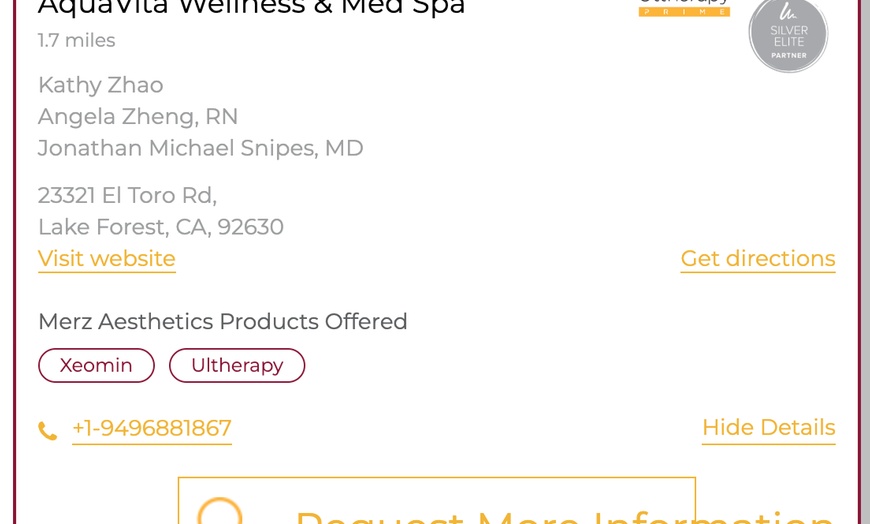Viewport: 870px width, 524px height.
Task: Select the Xeomin product tag
Action: (x=96, y=366)
